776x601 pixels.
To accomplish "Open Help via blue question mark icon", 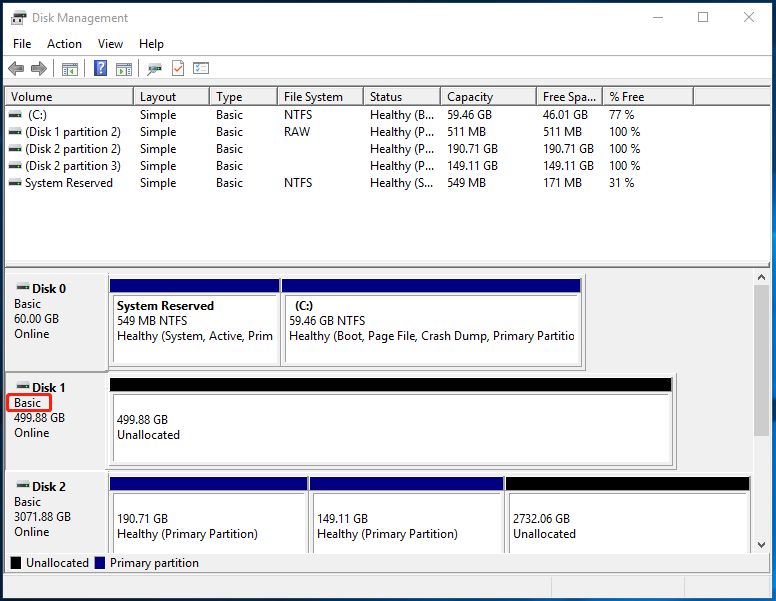I will pyautogui.click(x=100, y=68).
